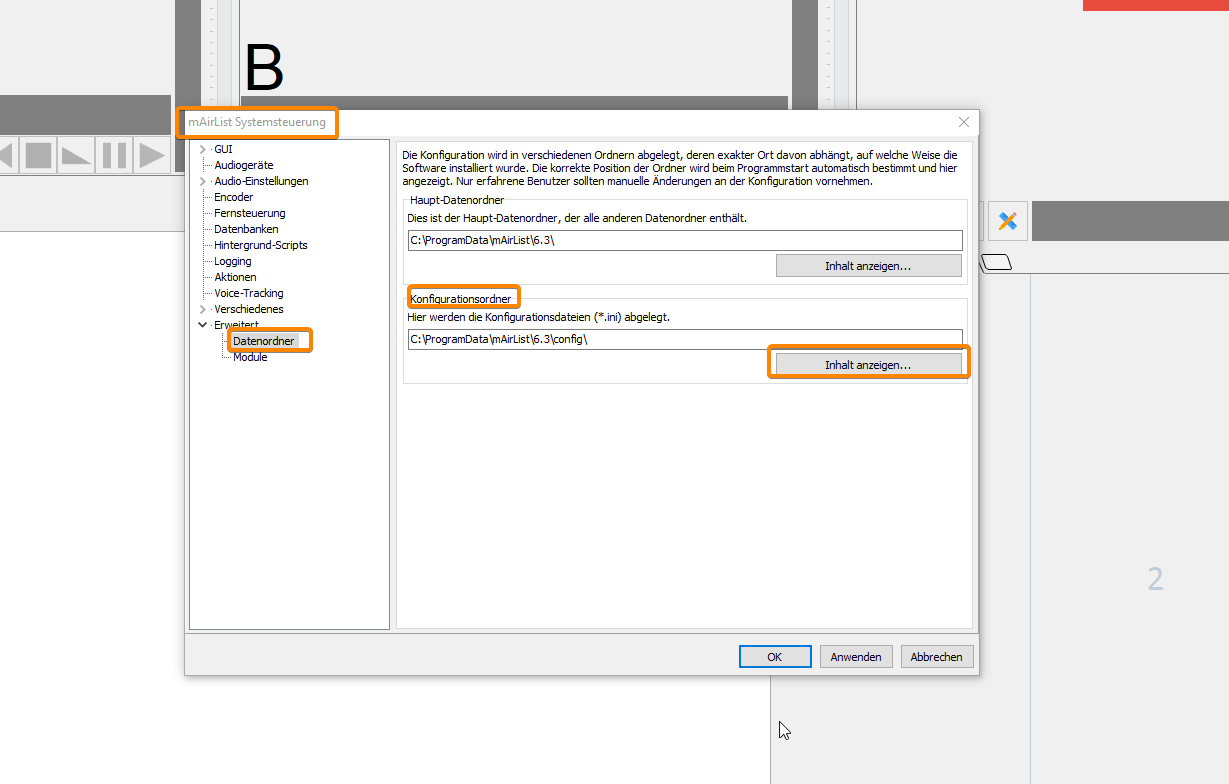Close the mAirList Systemsteuerung dialog

click(x=964, y=122)
